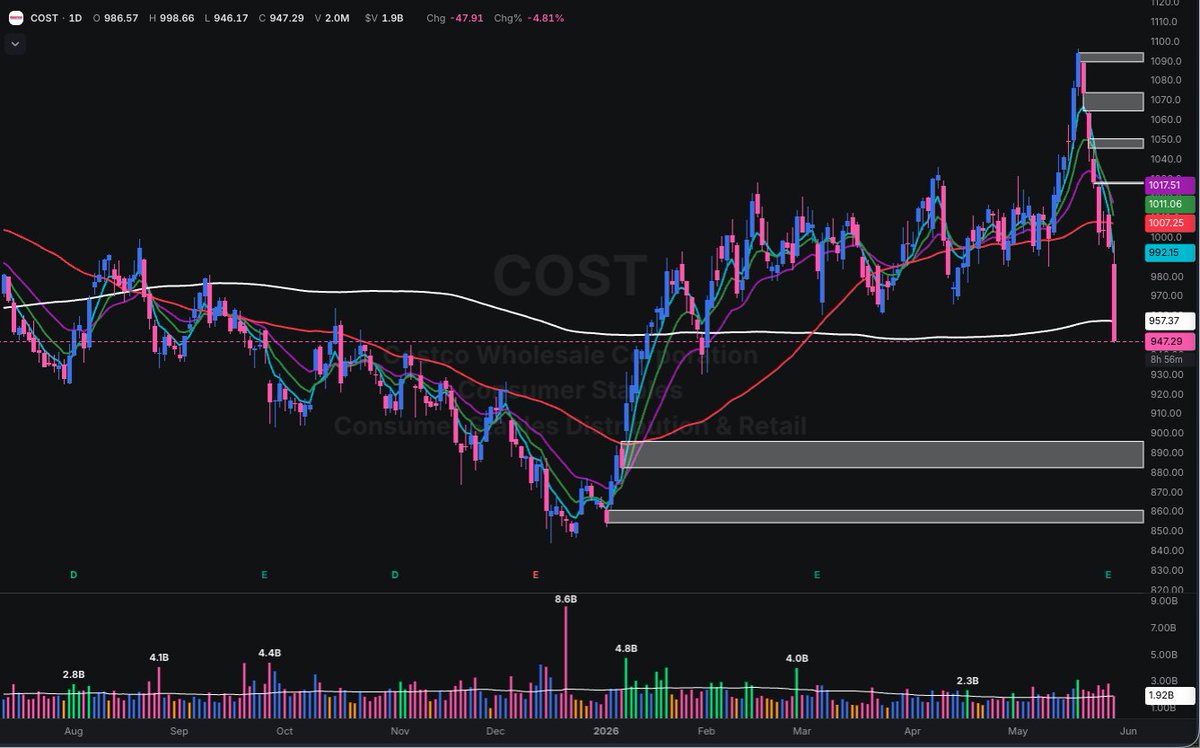Select the gray zone near 1050
This screenshot has height=748, width=1200.
(1117, 143)
